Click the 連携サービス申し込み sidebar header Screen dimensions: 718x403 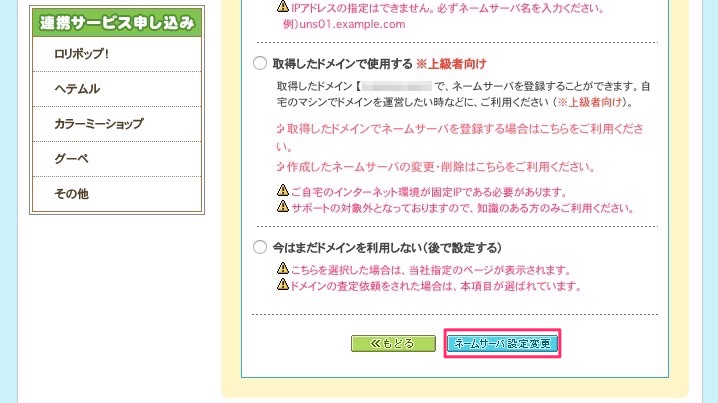click(x=117, y=22)
